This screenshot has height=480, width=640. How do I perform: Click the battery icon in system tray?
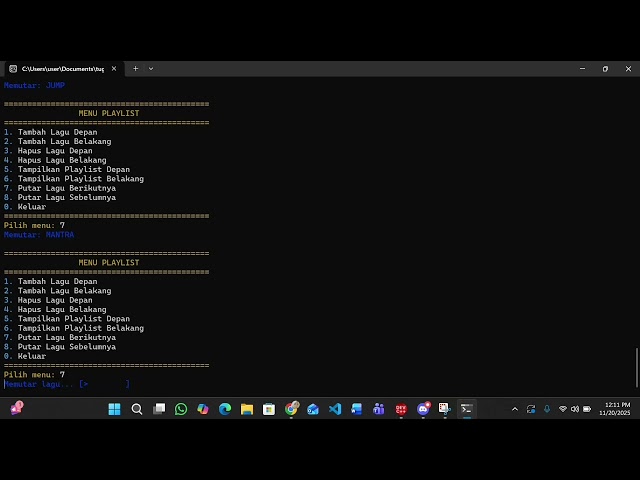(587, 409)
